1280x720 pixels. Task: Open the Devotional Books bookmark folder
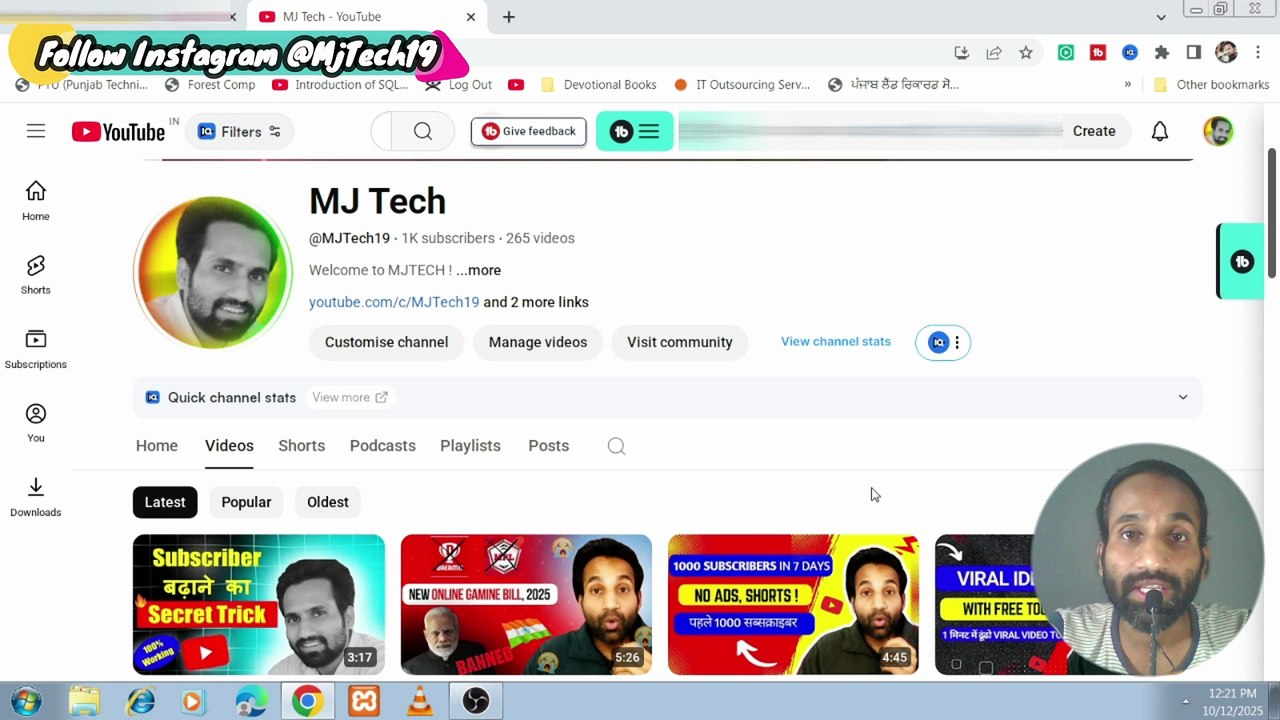tap(599, 85)
